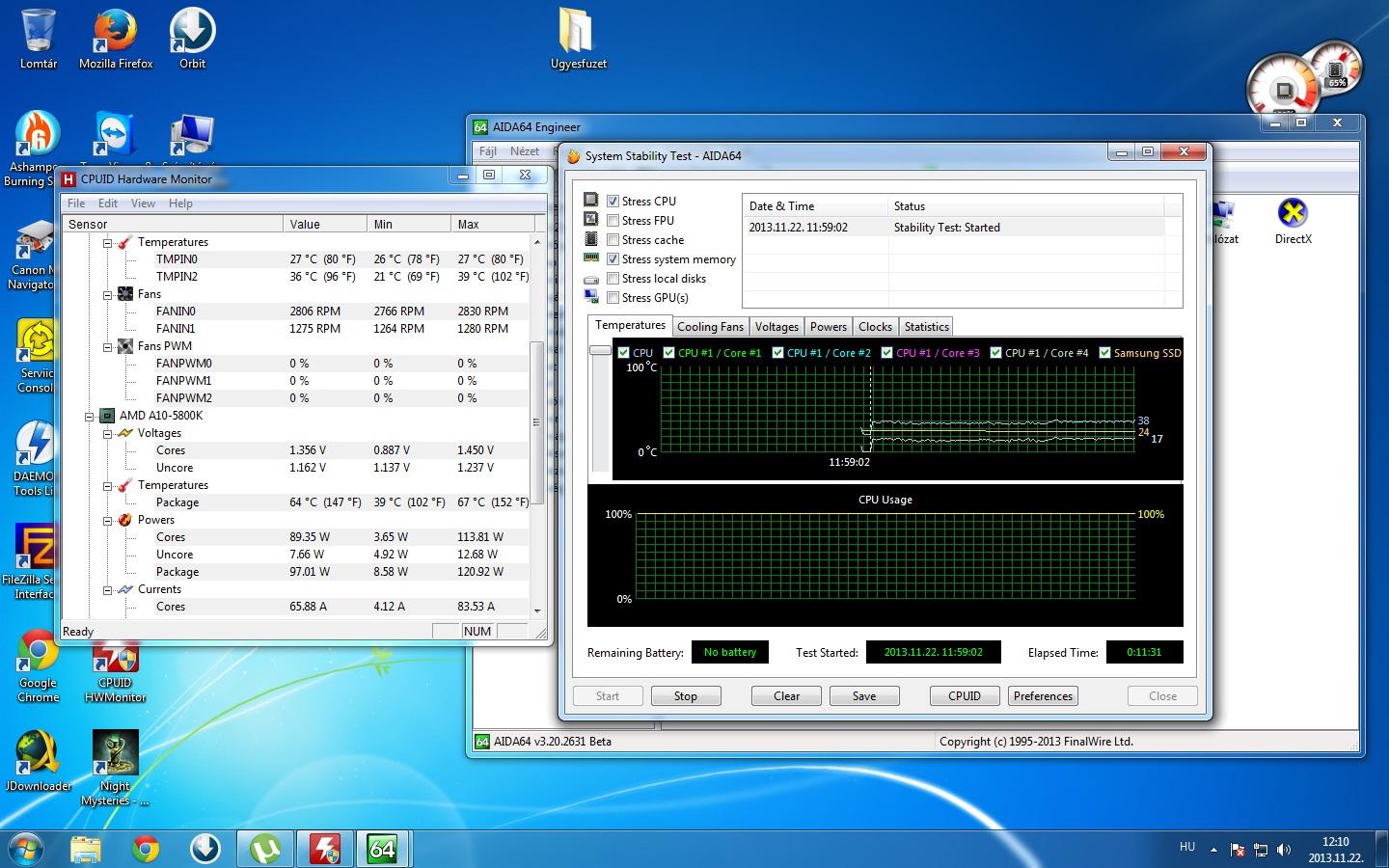Image resolution: width=1389 pixels, height=868 pixels.
Task: Open the Ugyesfuzet folder on desktop
Action: coord(578,39)
